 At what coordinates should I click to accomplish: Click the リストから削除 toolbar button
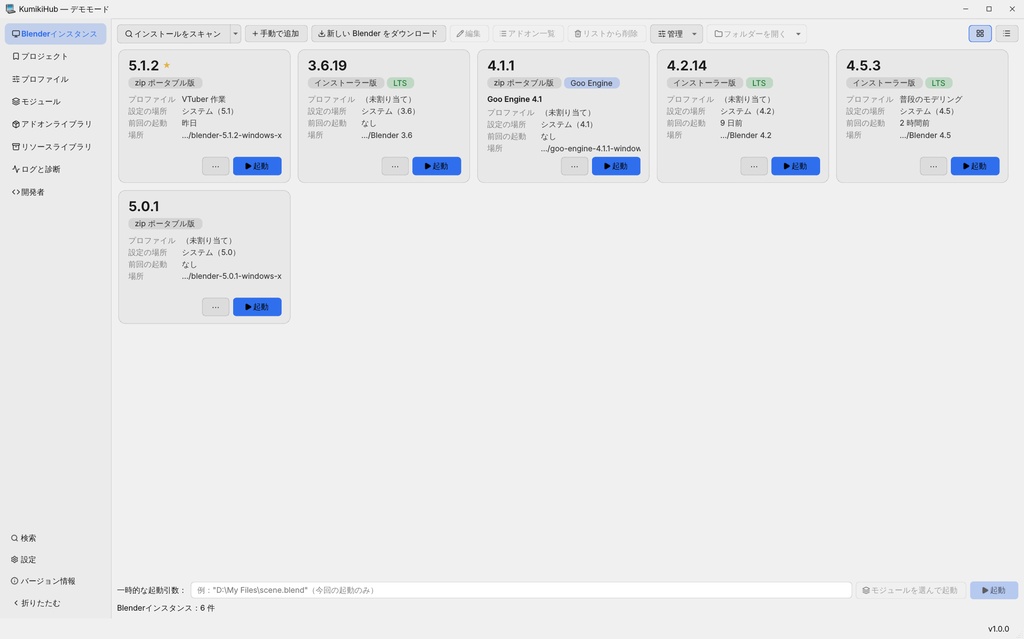coord(607,34)
